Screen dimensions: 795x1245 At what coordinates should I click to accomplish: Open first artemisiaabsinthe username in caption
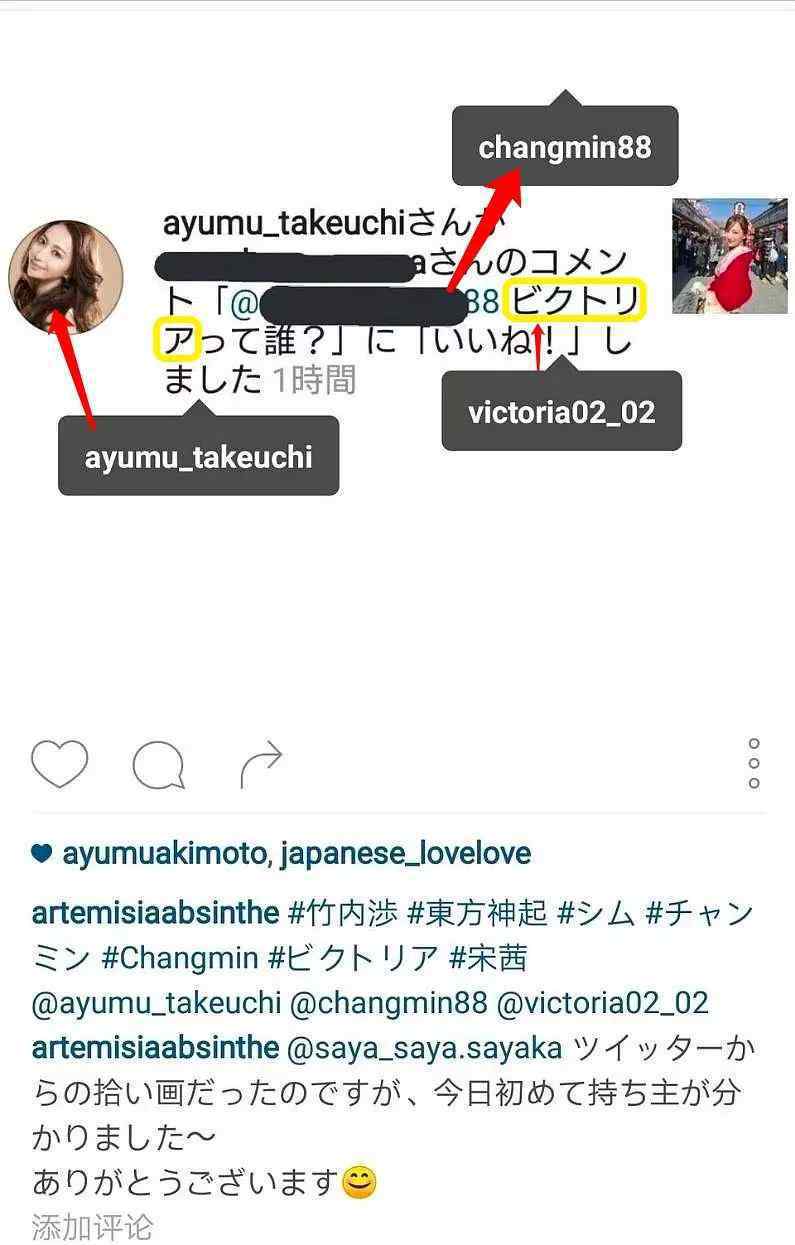(x=155, y=913)
